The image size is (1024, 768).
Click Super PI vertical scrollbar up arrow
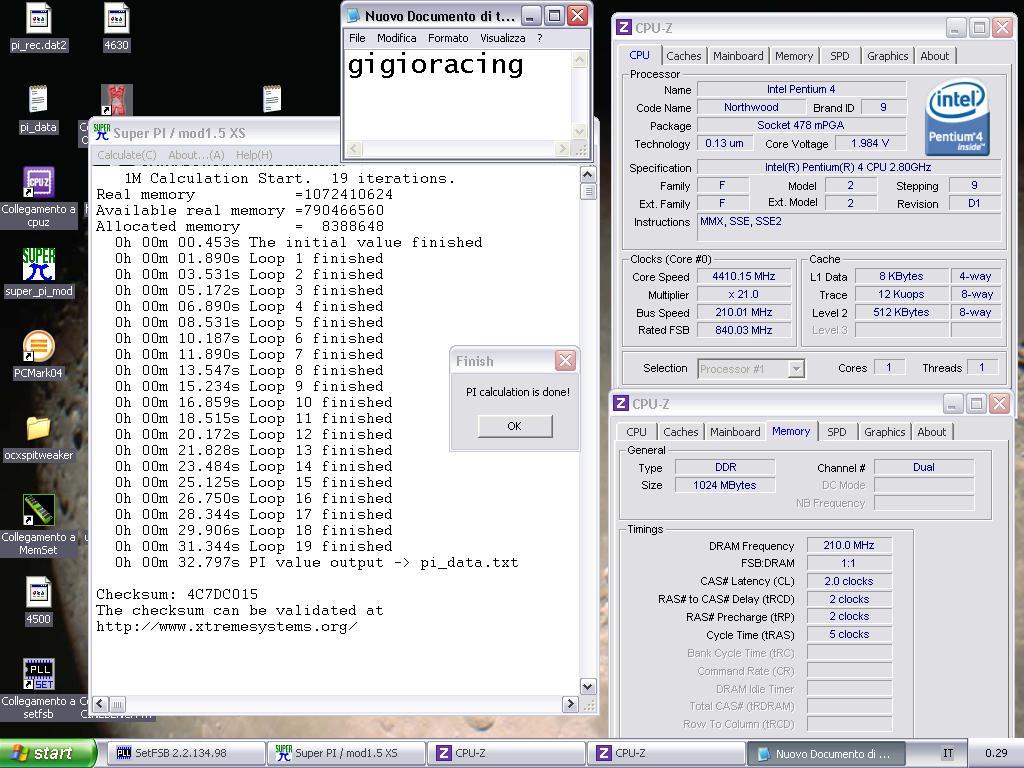(587, 175)
